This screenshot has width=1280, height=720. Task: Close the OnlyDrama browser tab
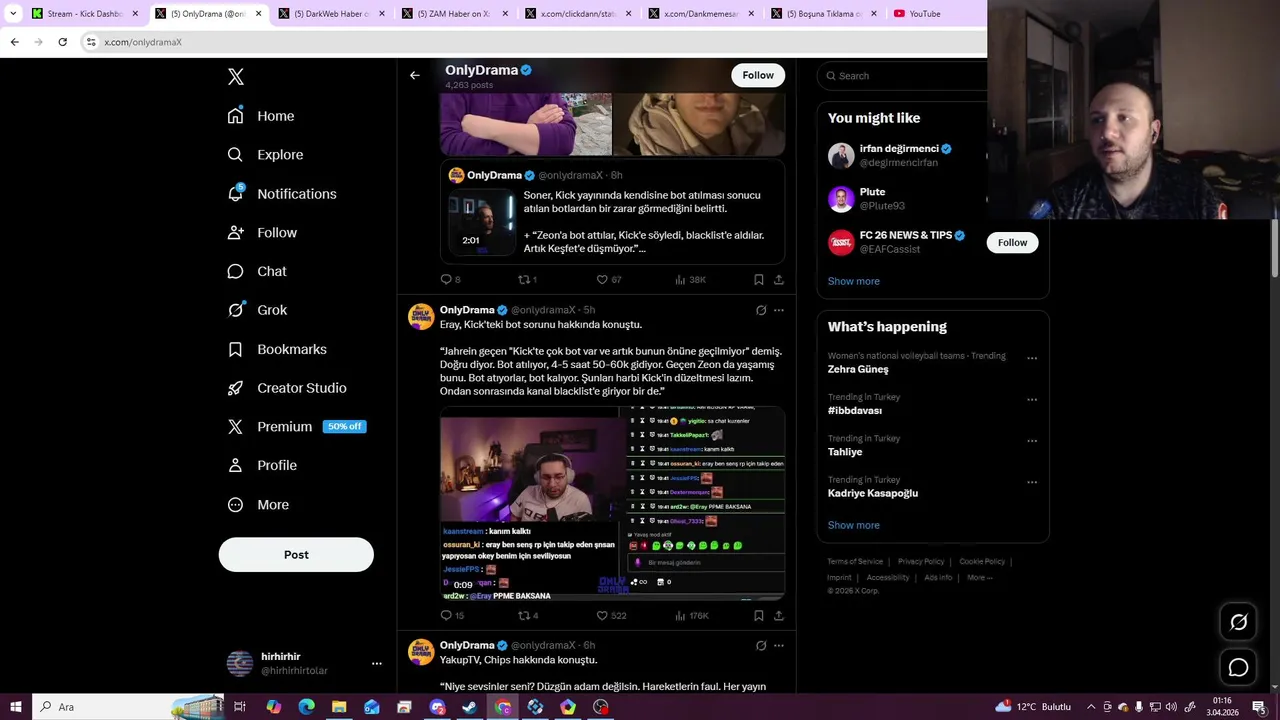coord(259,14)
